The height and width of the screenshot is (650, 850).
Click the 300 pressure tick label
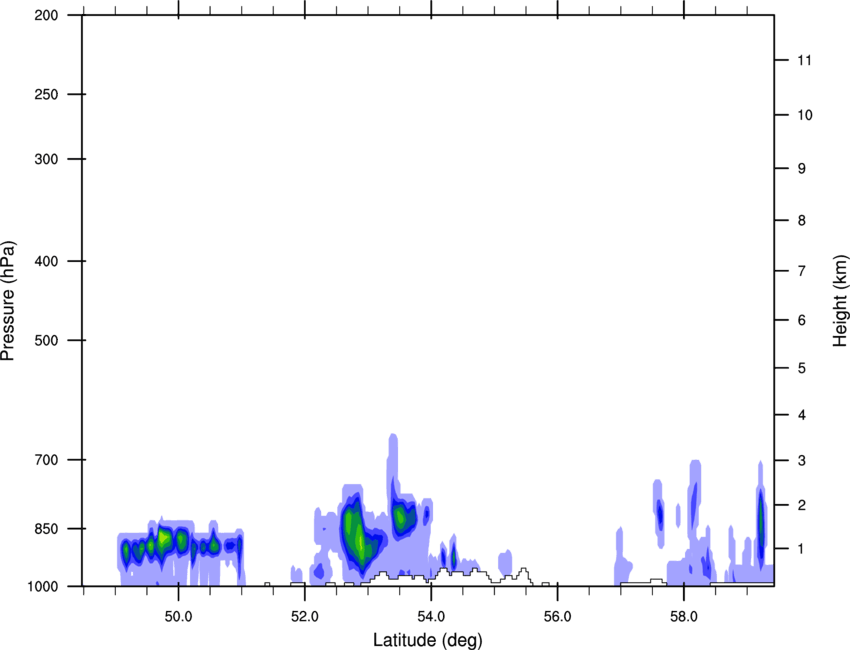pyautogui.click(x=46, y=159)
